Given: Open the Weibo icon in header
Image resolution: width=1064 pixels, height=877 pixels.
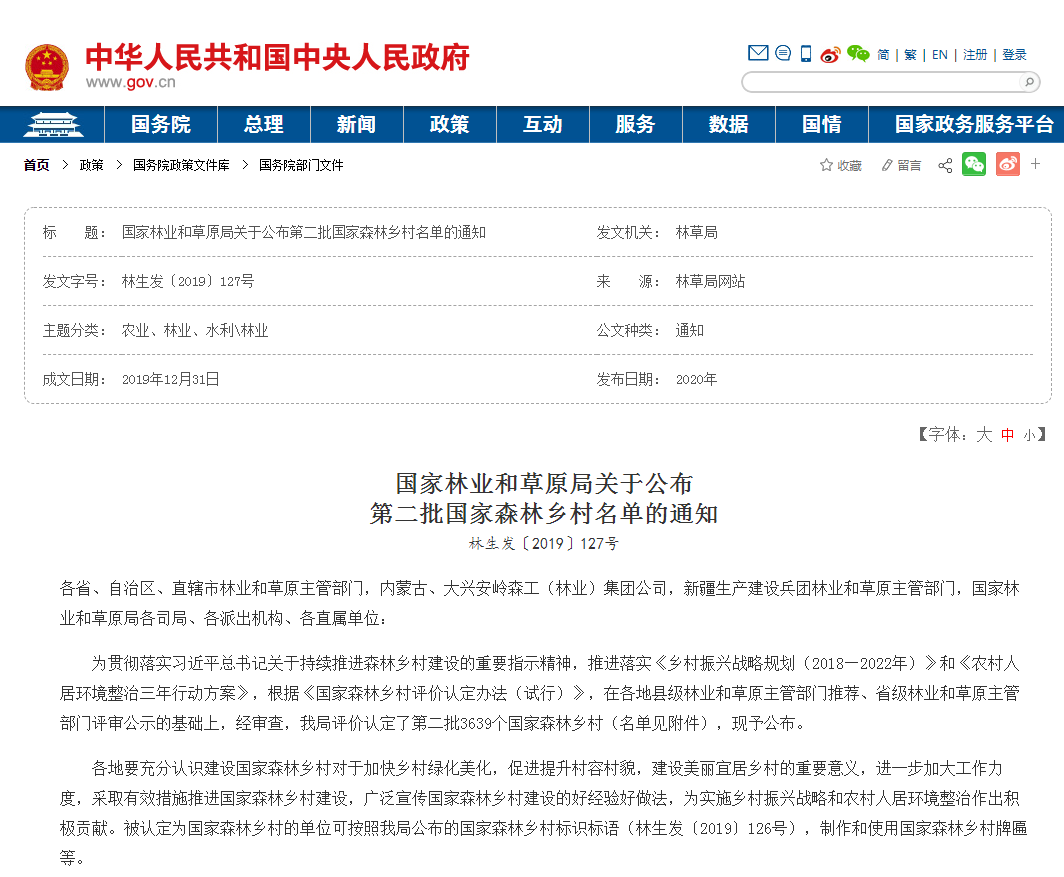Looking at the screenshot, I should (831, 54).
